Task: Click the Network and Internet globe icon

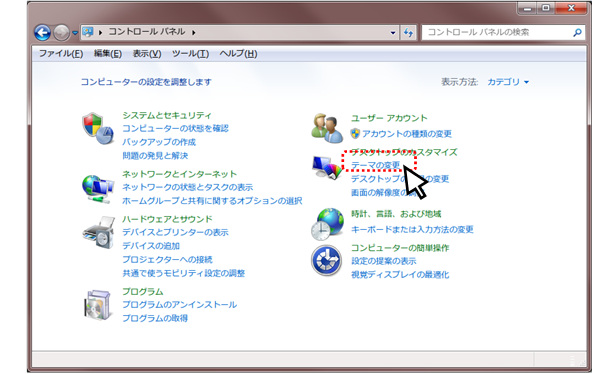Action: [98, 189]
